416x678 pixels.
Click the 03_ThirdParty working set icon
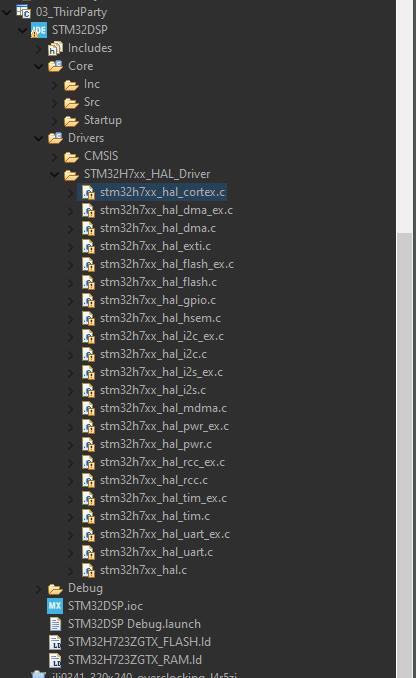point(23,12)
